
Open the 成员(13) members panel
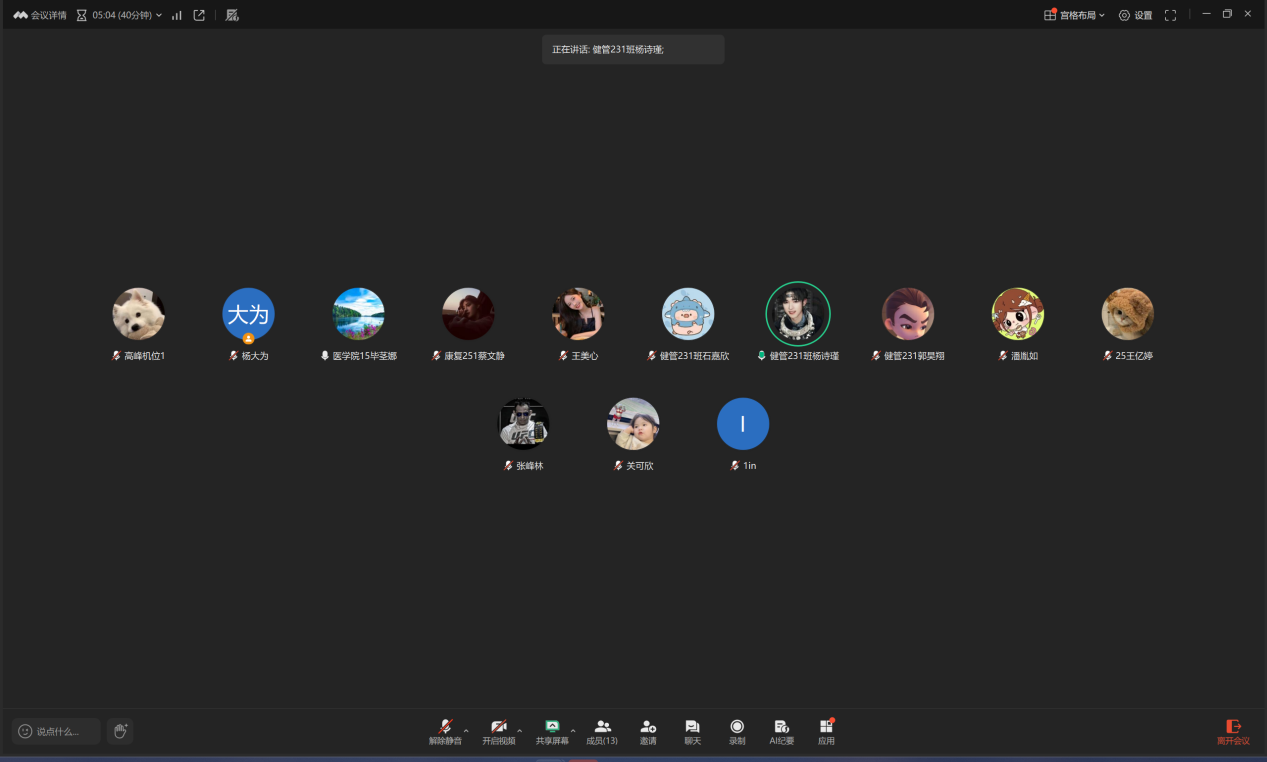coord(602,731)
